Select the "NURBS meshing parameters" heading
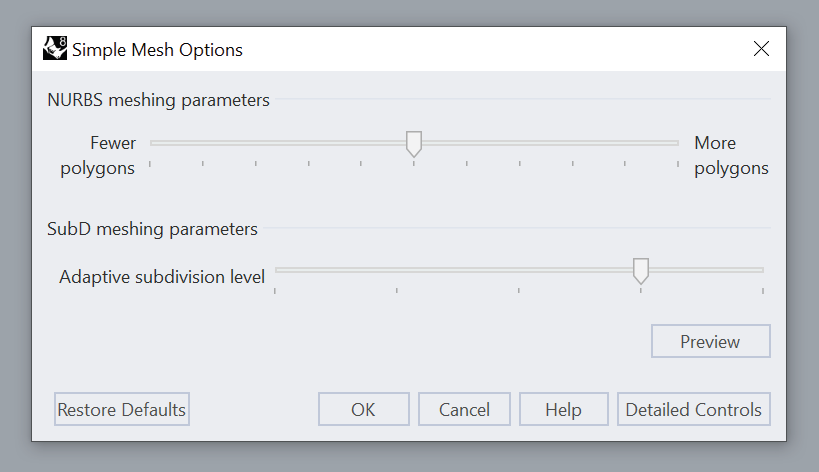The image size is (819, 472). pyautogui.click(x=158, y=100)
